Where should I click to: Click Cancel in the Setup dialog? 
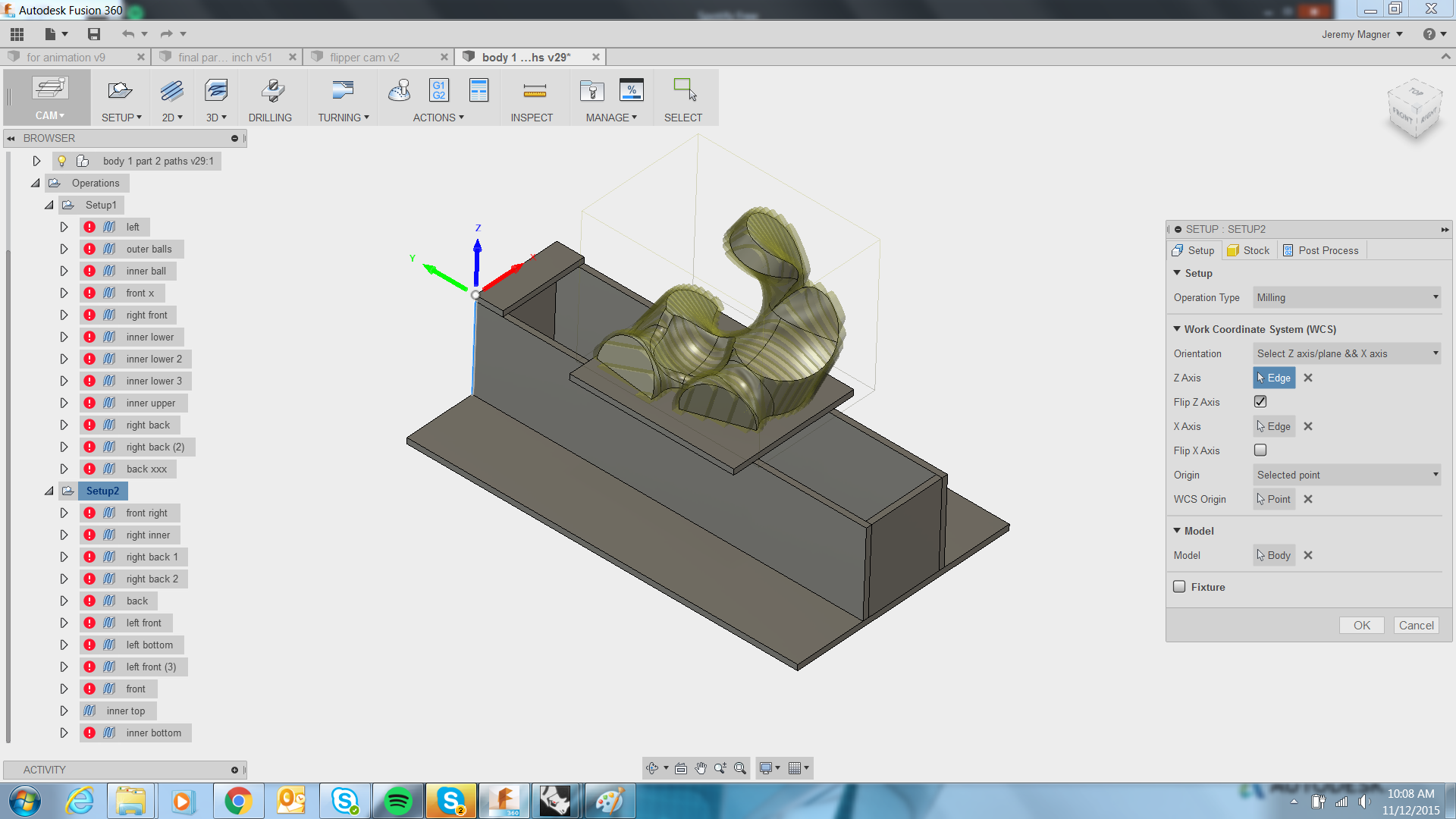pyautogui.click(x=1417, y=626)
